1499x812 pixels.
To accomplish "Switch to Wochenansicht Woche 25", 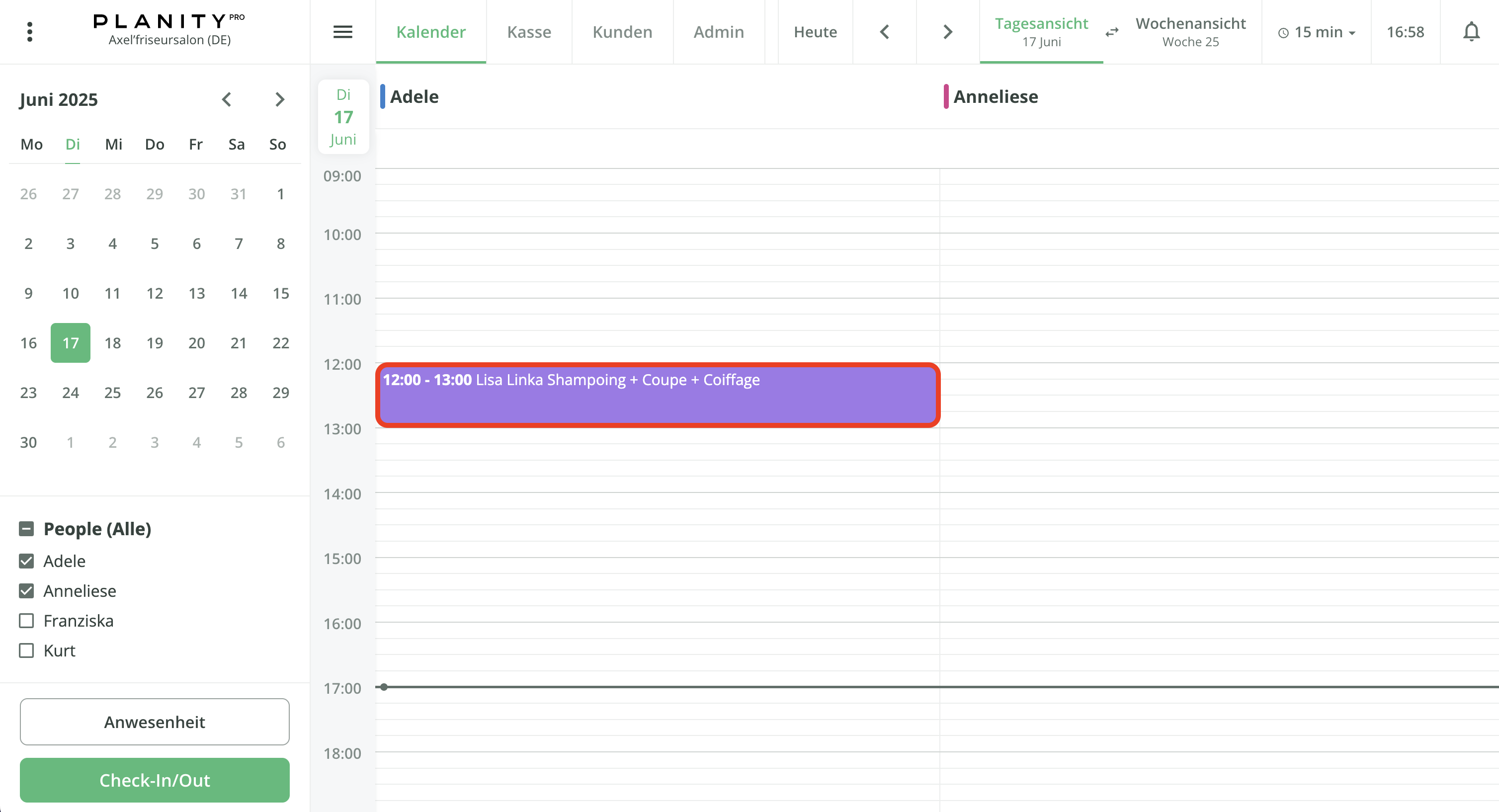I will click(x=1190, y=31).
